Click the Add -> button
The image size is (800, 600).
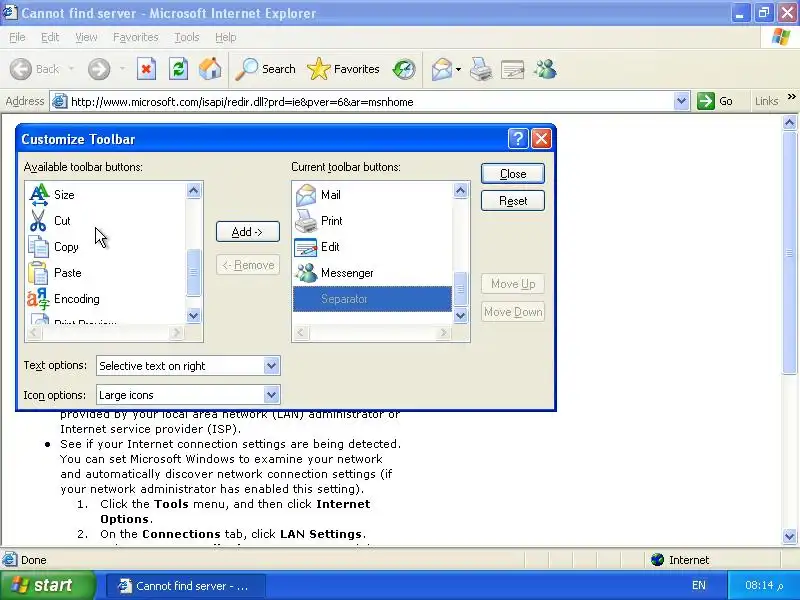(x=247, y=232)
